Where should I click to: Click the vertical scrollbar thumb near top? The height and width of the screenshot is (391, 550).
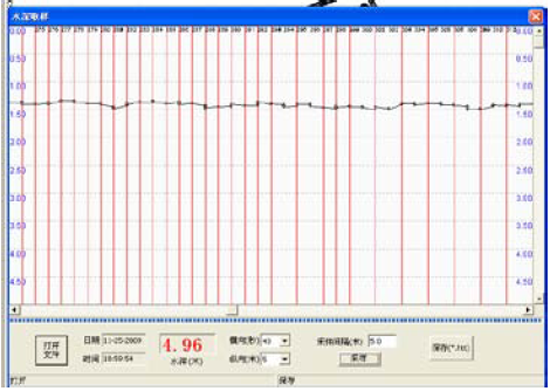pyautogui.click(x=539, y=42)
